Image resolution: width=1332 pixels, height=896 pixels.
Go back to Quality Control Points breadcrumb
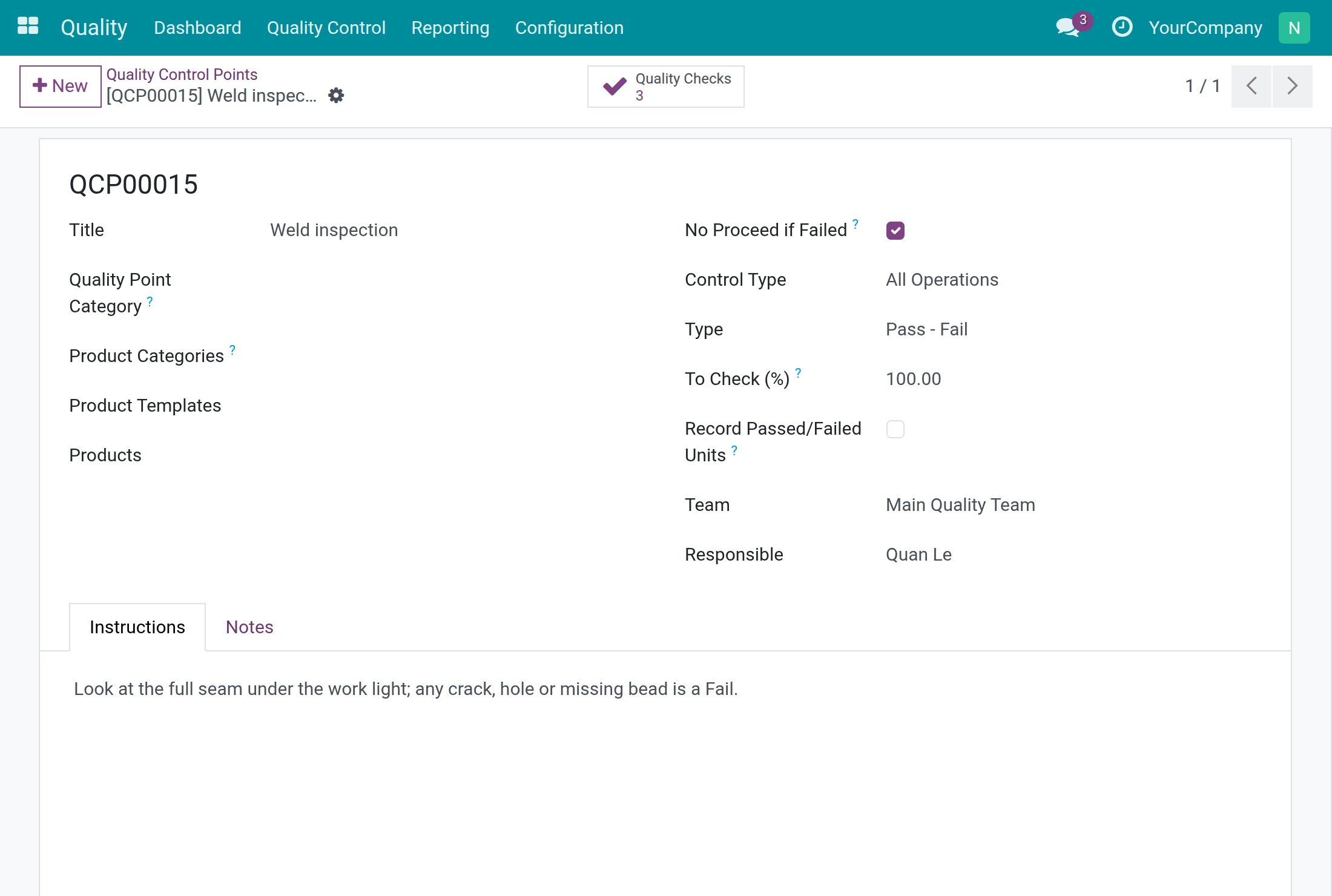[x=182, y=74]
